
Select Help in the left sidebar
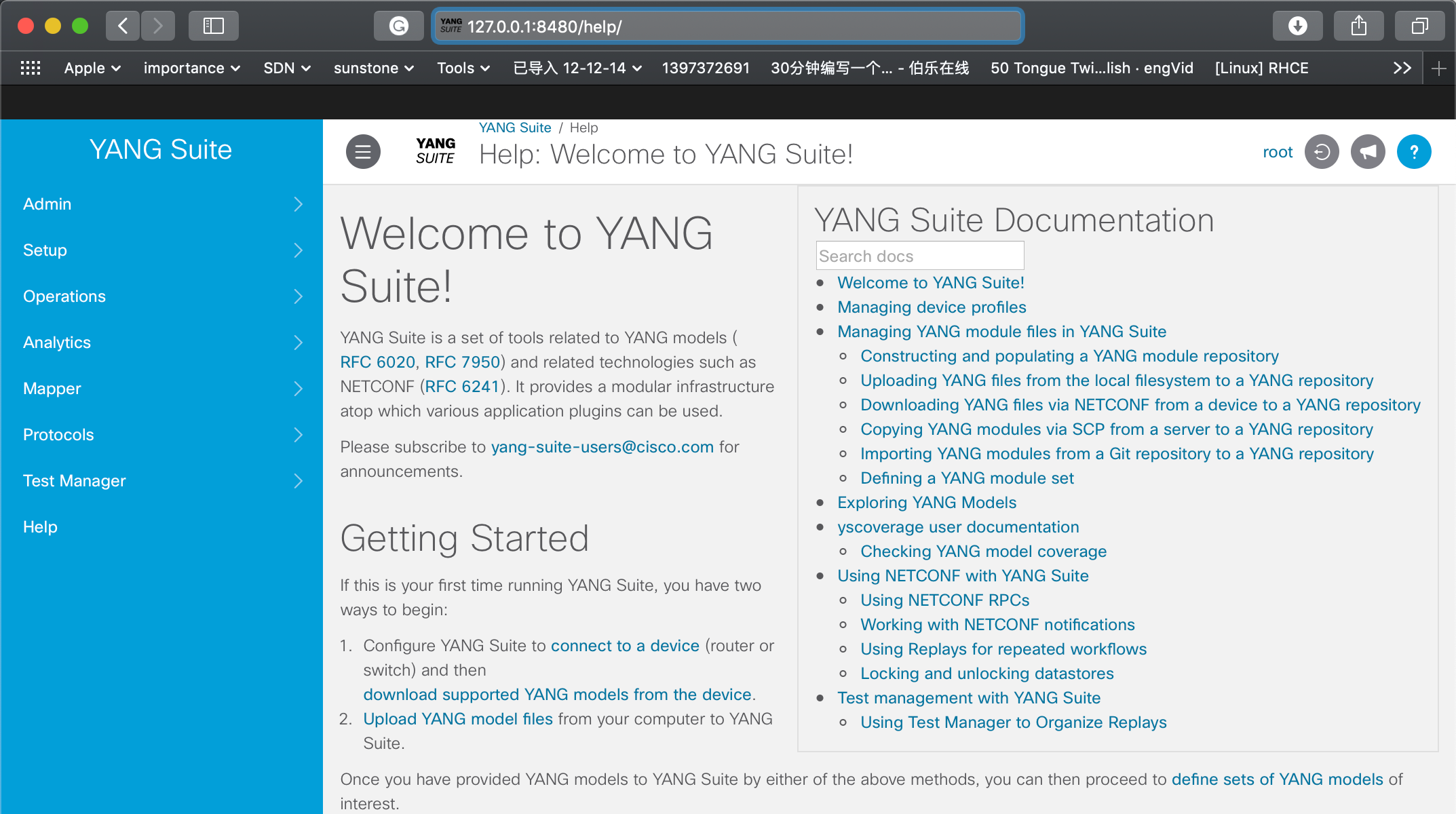pos(40,527)
